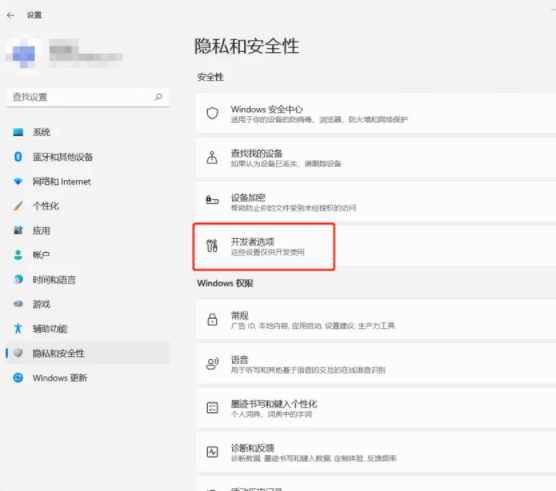The width and height of the screenshot is (556, 491).
Task: Click the chart icon for 诊断和反馈
Action: pyautogui.click(x=212, y=452)
